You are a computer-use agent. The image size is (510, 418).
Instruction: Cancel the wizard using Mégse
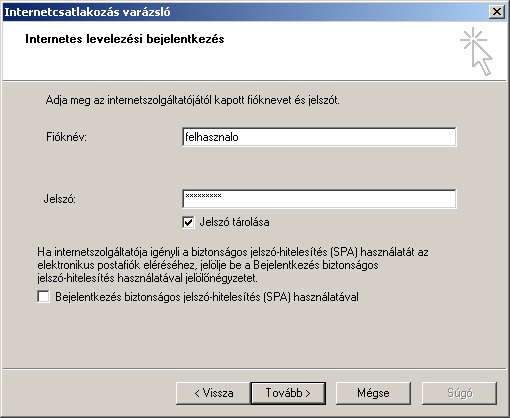point(373,393)
